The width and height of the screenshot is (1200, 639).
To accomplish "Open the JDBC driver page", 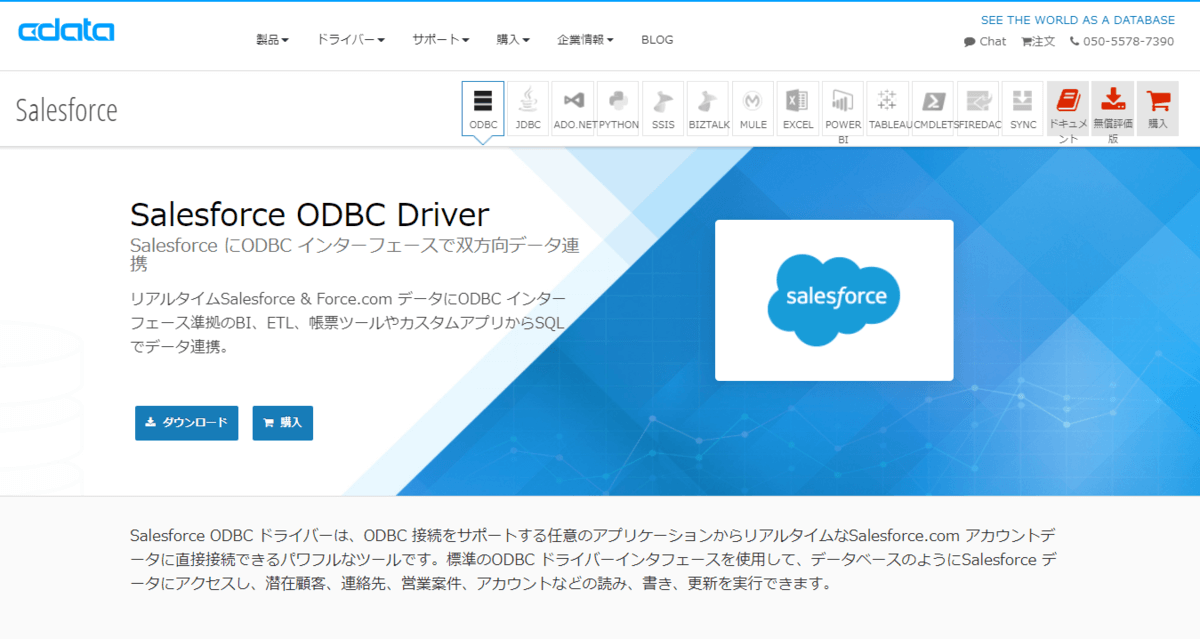I will (x=528, y=109).
